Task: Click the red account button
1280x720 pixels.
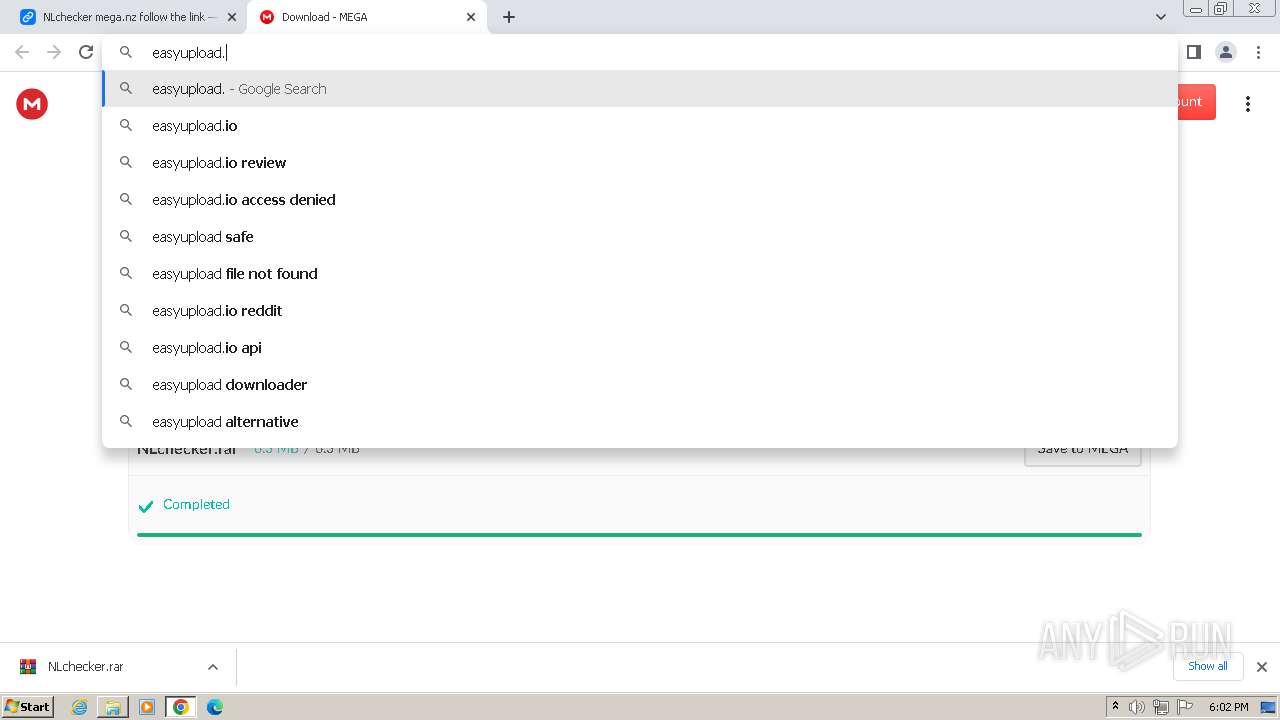Action: (x=1197, y=102)
